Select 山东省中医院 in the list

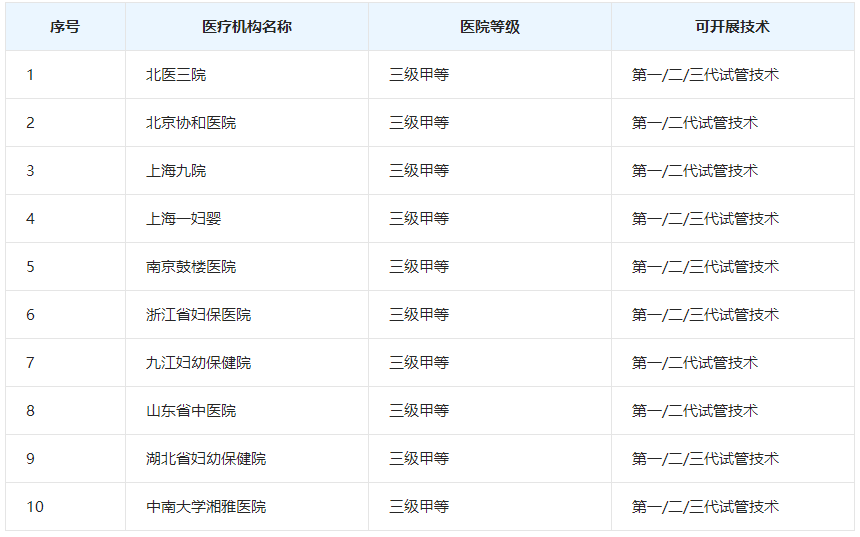[191, 411]
